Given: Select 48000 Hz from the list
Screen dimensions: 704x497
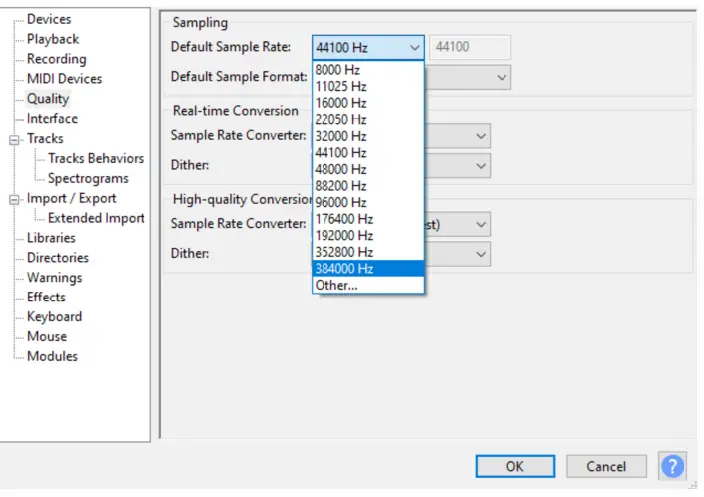Looking at the screenshot, I should tap(340, 169).
